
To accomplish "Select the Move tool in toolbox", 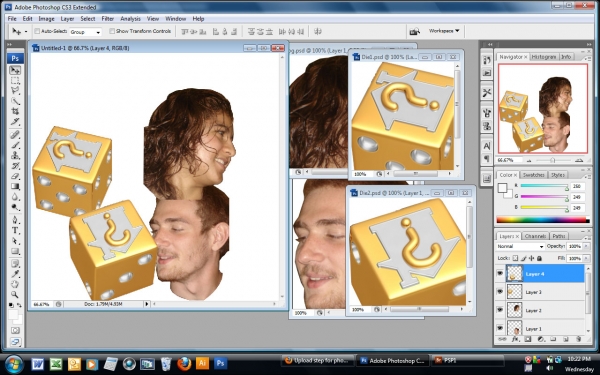I will click(15, 70).
